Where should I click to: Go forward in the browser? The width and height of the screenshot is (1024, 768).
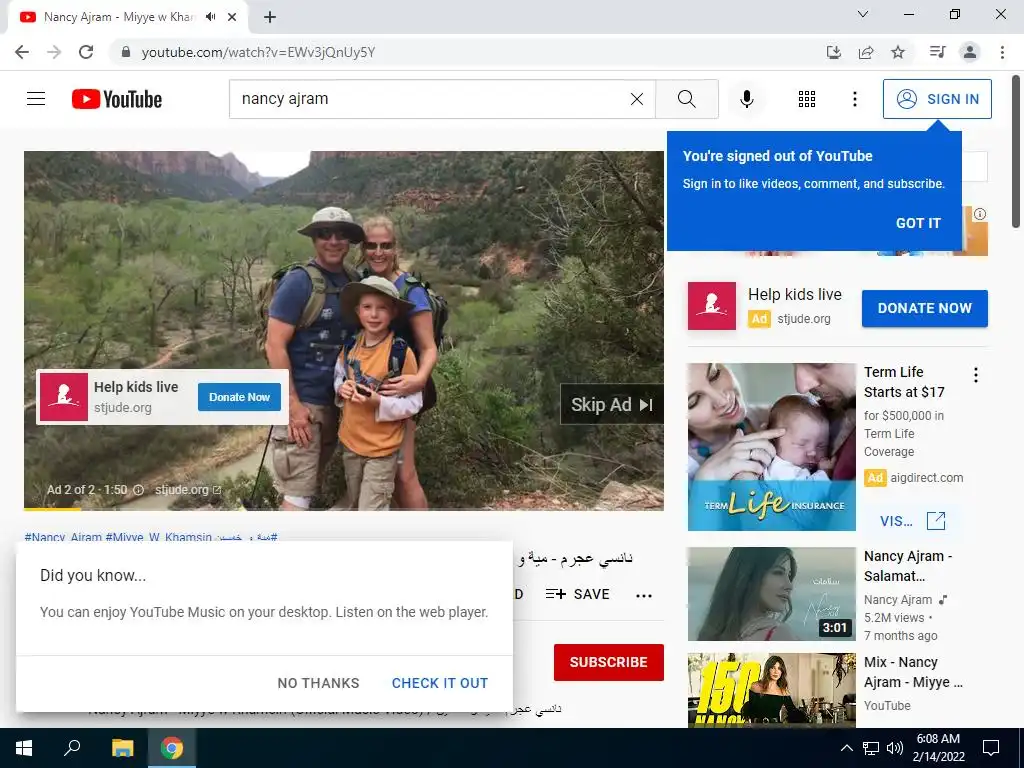pos(54,52)
